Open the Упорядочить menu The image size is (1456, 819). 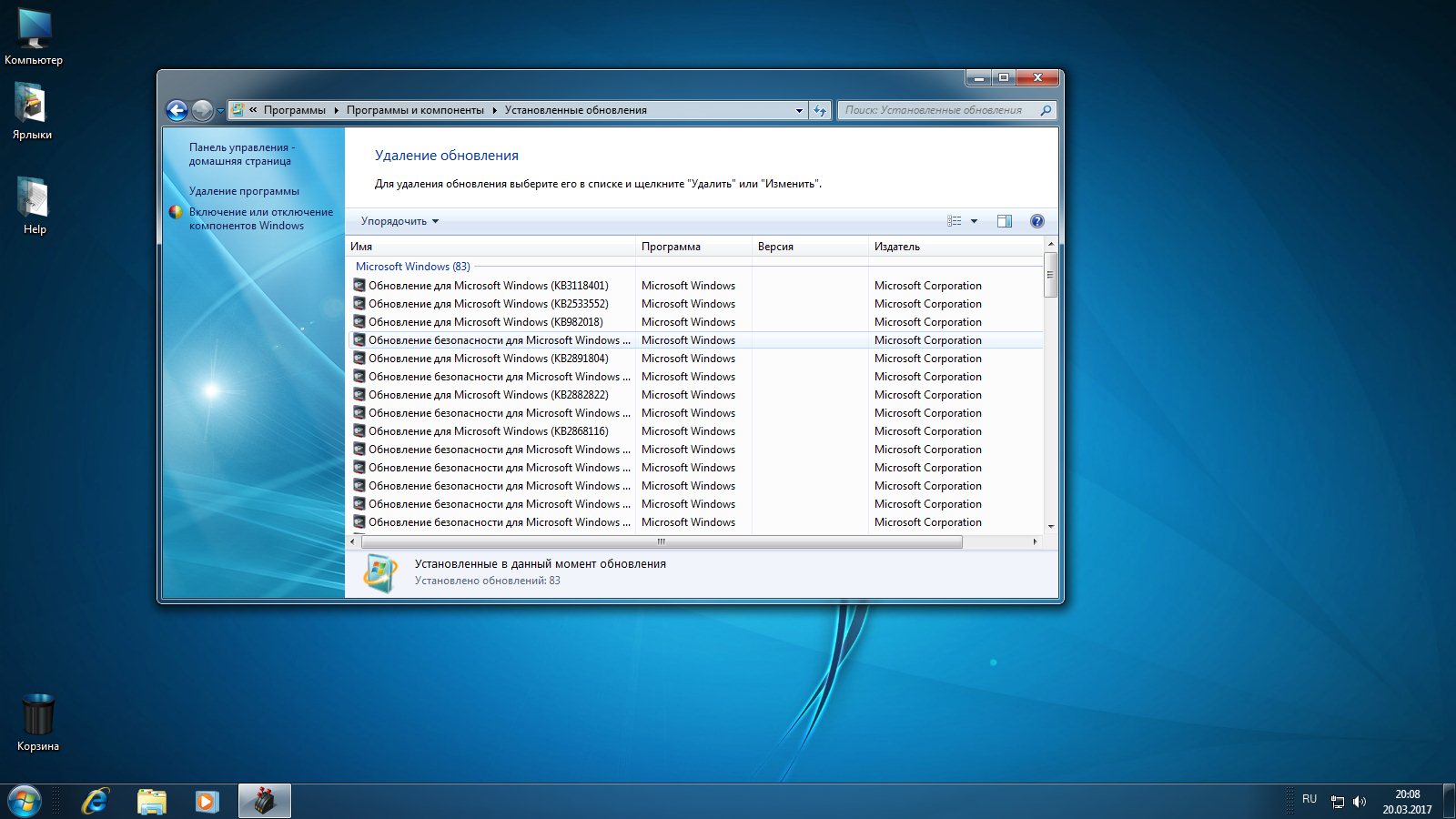pyautogui.click(x=399, y=221)
